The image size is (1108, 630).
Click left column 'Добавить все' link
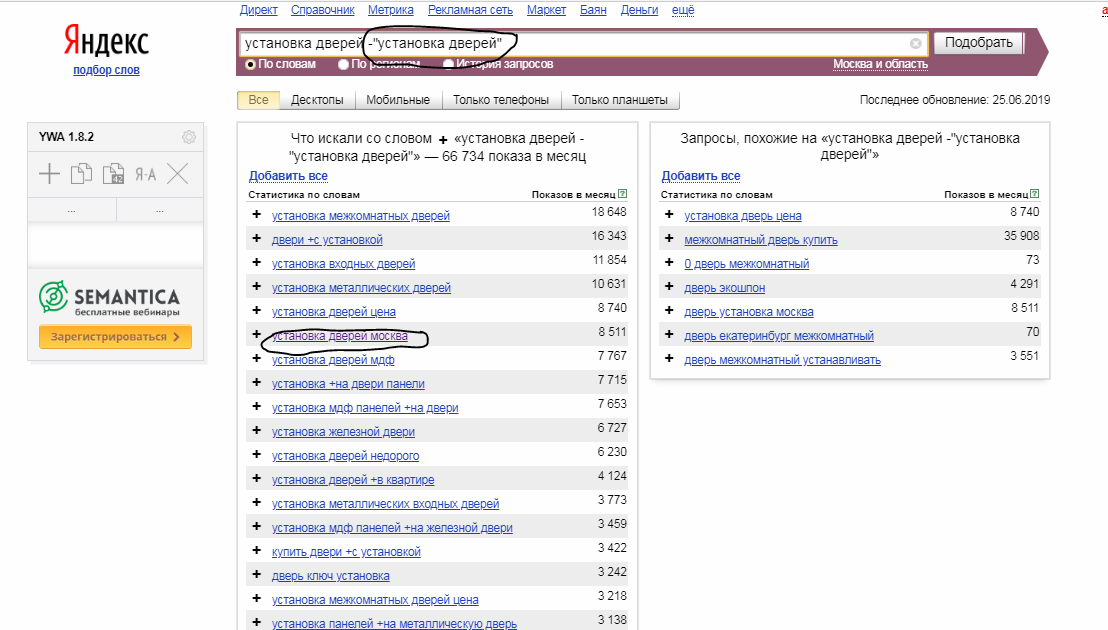288,175
